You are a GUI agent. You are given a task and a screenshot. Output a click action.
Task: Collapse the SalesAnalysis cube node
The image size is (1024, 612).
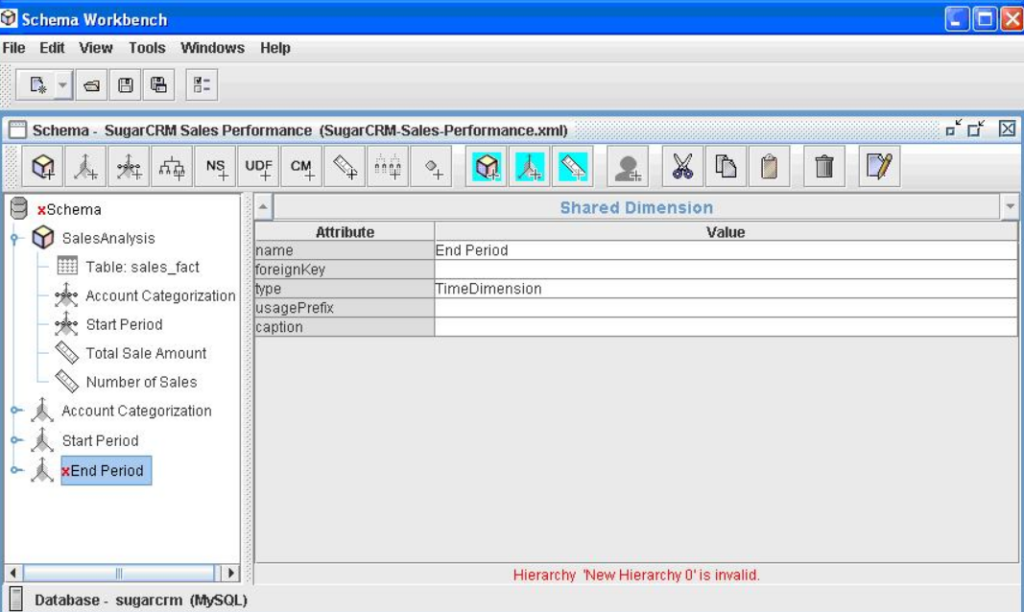point(14,238)
